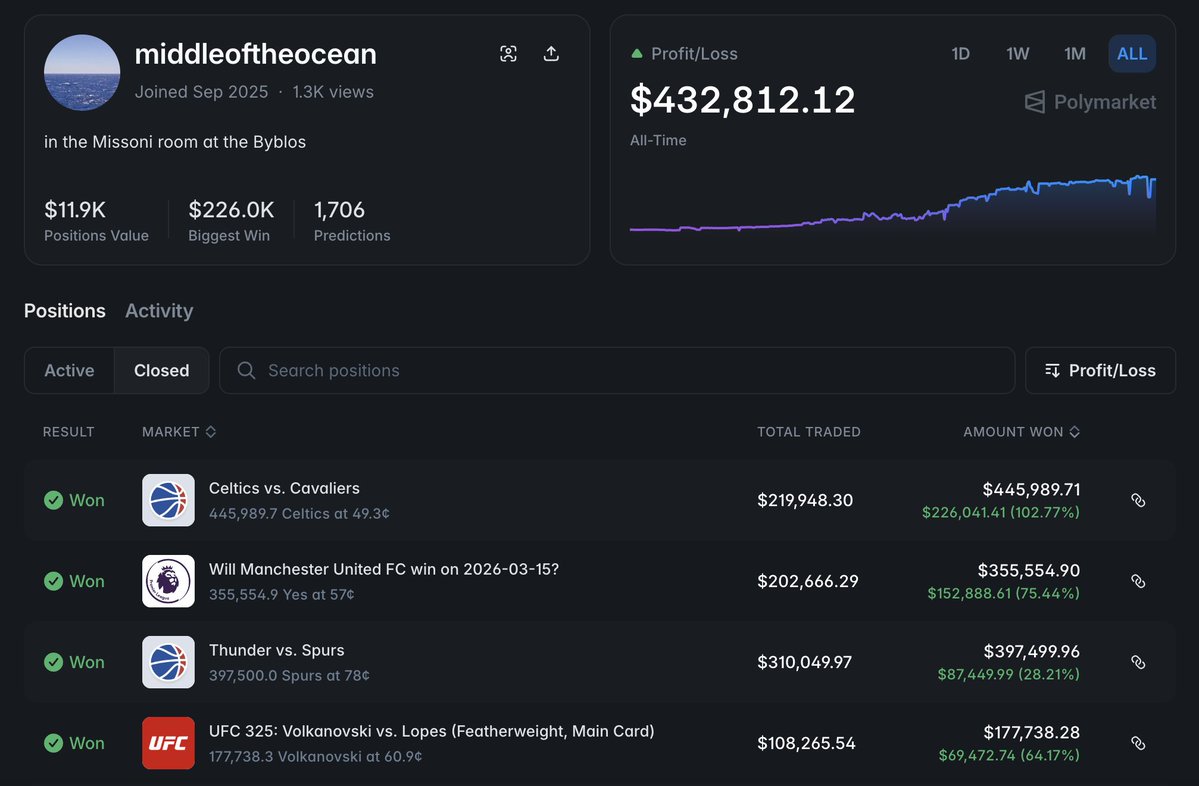Click amount won $397,499.96
Screen dimensions: 1199x786
click(x=1032, y=651)
